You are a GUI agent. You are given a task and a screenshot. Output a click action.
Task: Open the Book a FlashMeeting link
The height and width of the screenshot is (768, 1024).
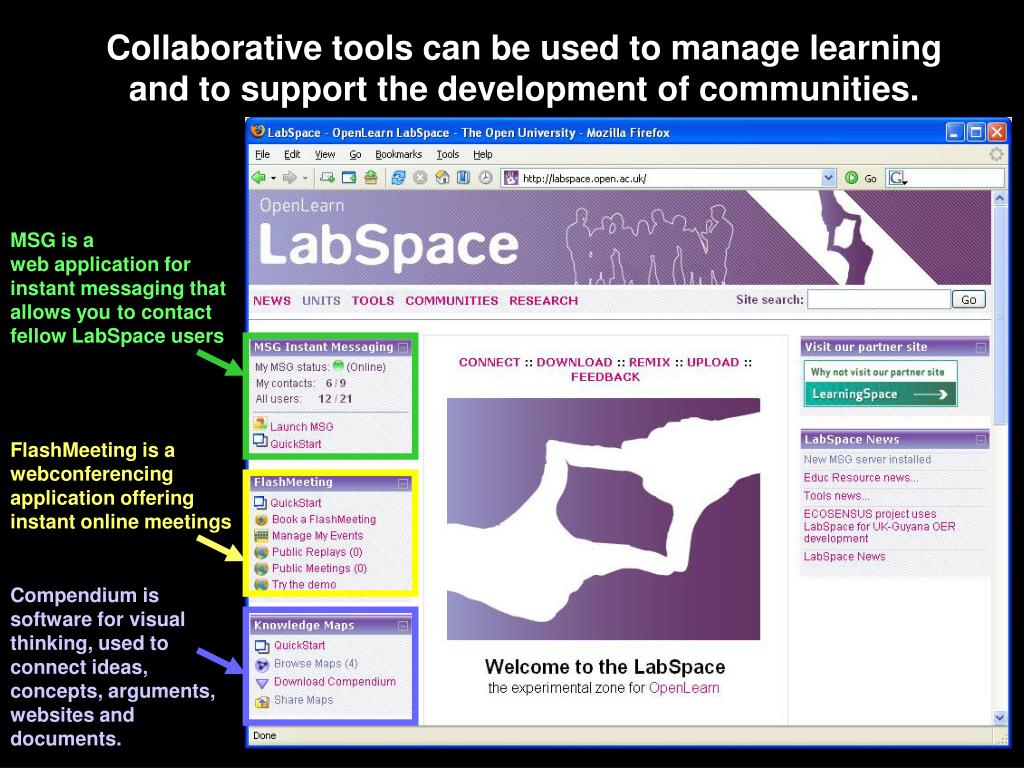point(324,519)
